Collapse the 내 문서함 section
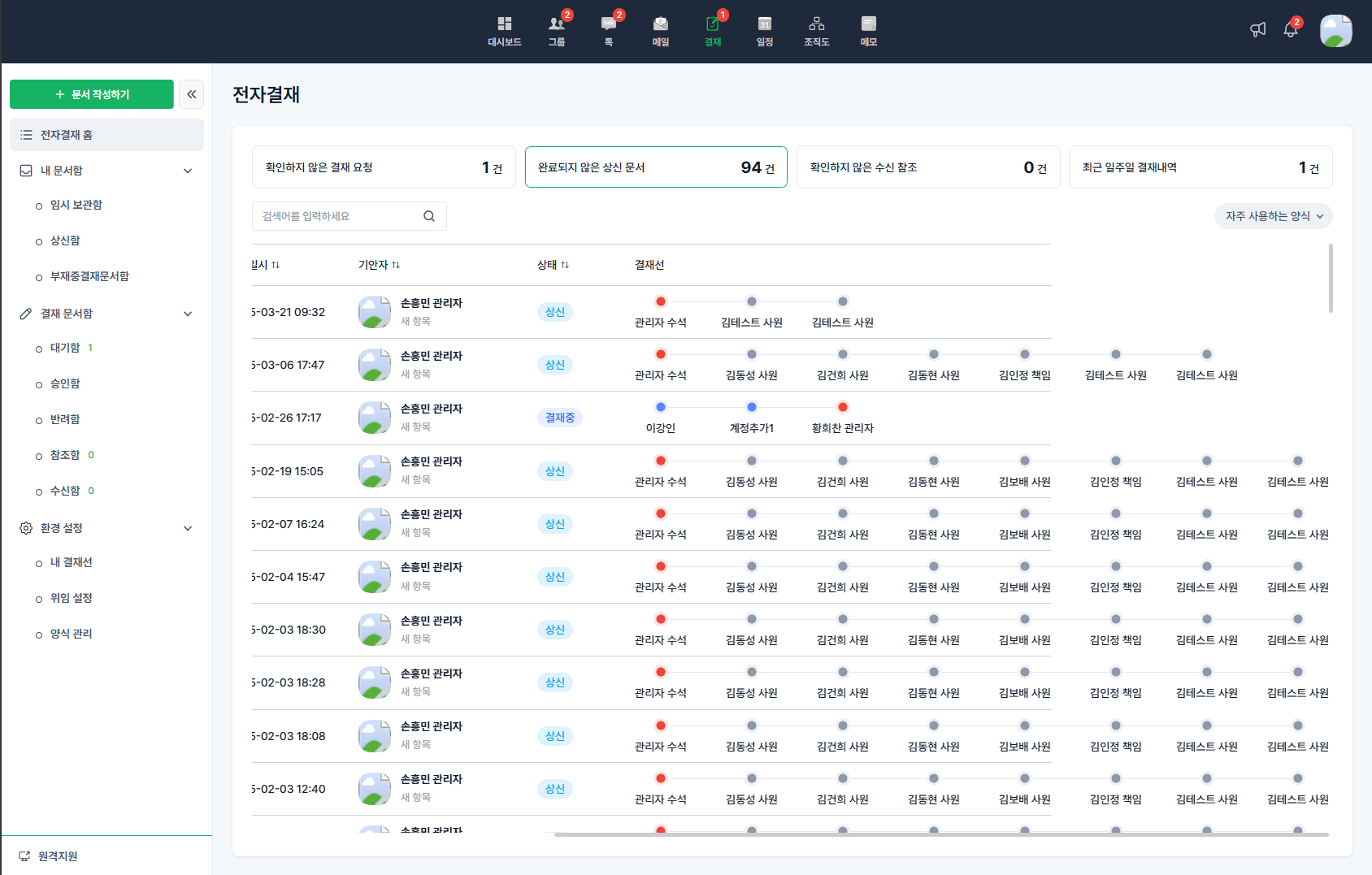This screenshot has height=875, width=1372. click(188, 171)
